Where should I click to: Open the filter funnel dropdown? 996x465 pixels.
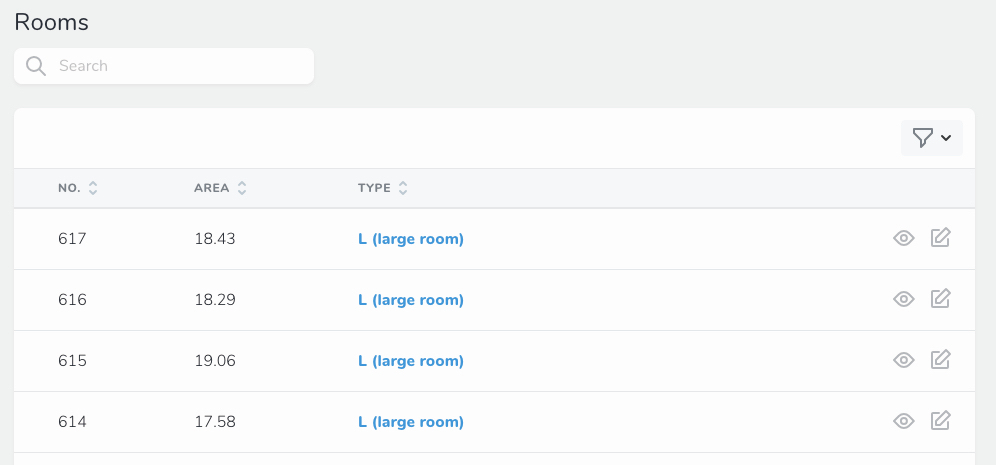coord(931,138)
